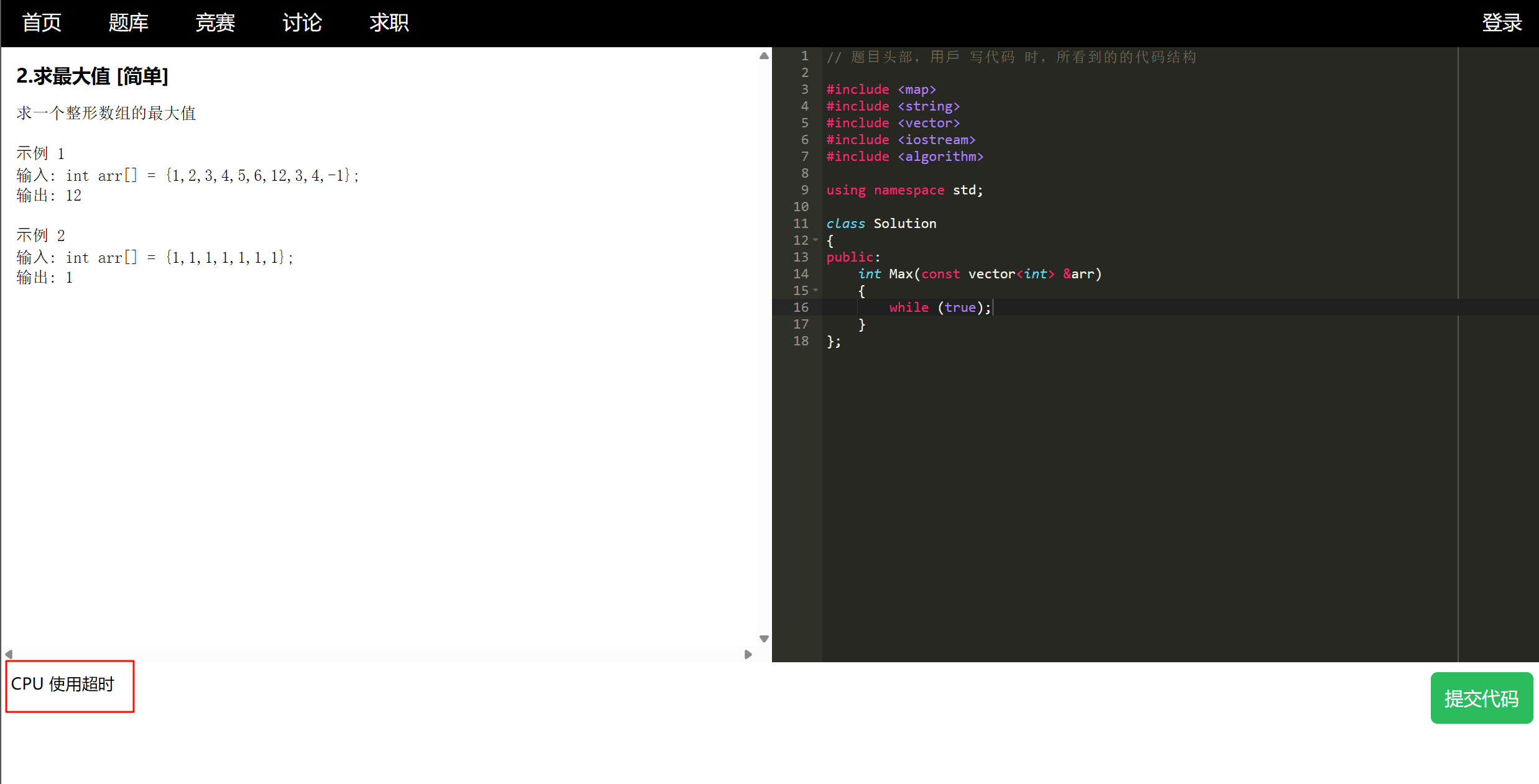This screenshot has width=1539, height=784.
Task: Click the problem panel scroll-up arrow
Action: coord(764,56)
